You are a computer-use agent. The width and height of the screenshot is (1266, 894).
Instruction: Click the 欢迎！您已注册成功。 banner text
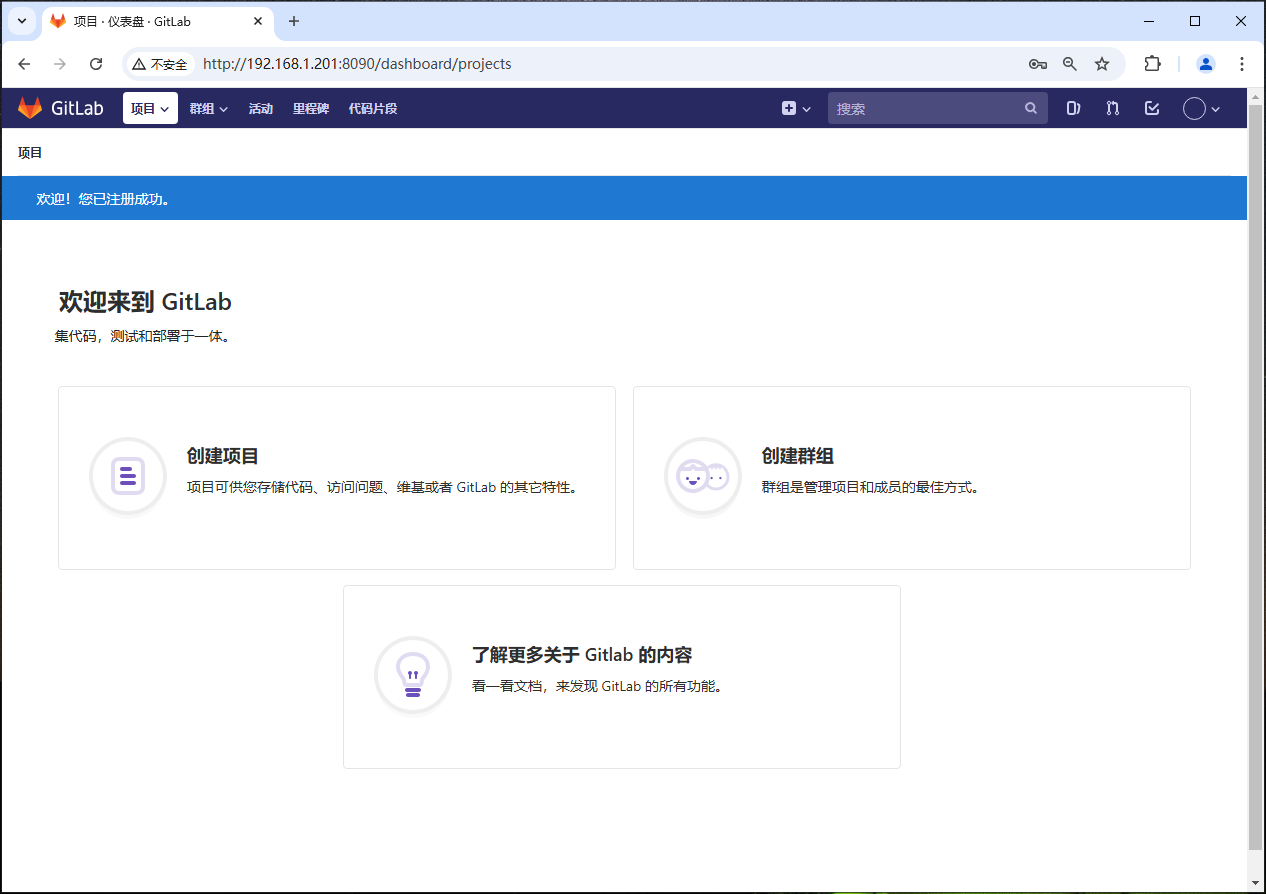tap(105, 199)
